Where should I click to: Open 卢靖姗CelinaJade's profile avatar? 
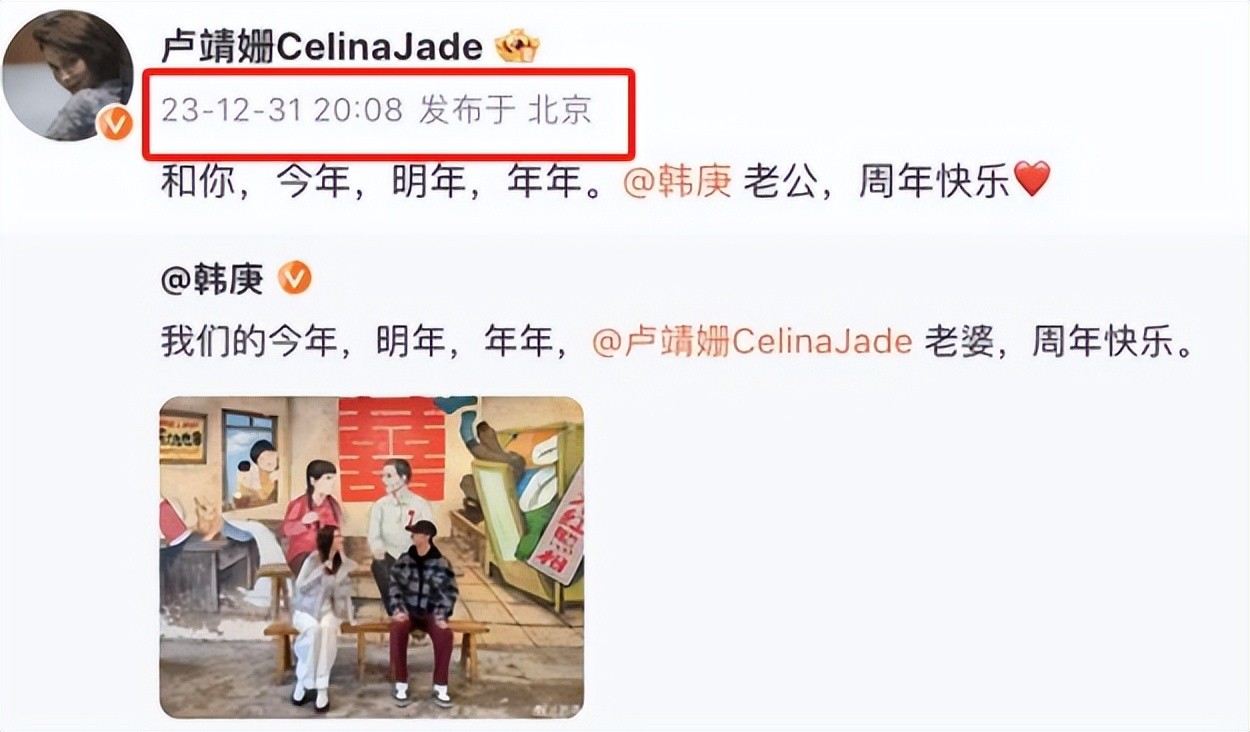pyautogui.click(x=68, y=76)
